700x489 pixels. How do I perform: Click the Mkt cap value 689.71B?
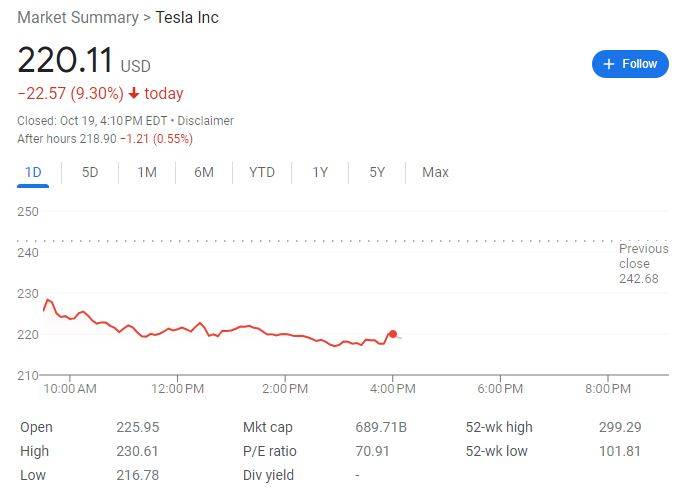(x=381, y=427)
